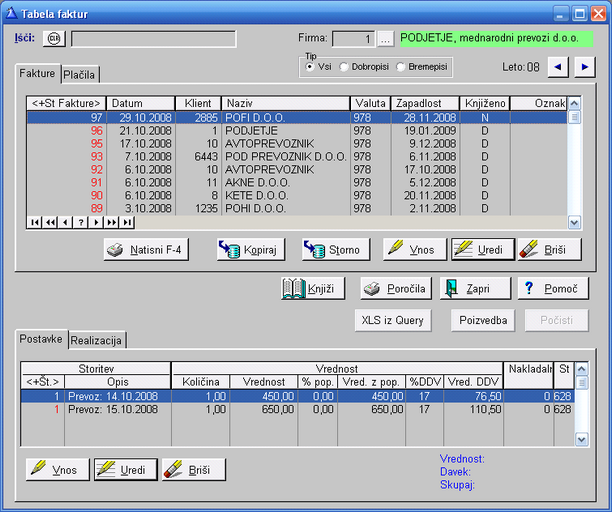The height and width of the screenshot is (512, 612).
Task: Click next record arrow in invoice navigator
Action: point(96,222)
